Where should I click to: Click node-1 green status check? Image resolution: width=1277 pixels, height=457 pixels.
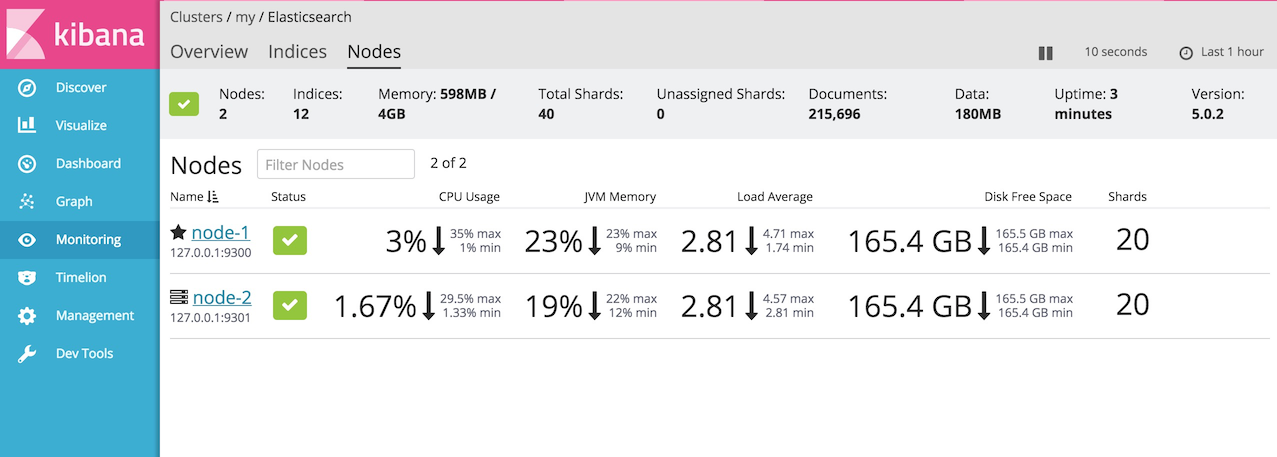pos(290,241)
